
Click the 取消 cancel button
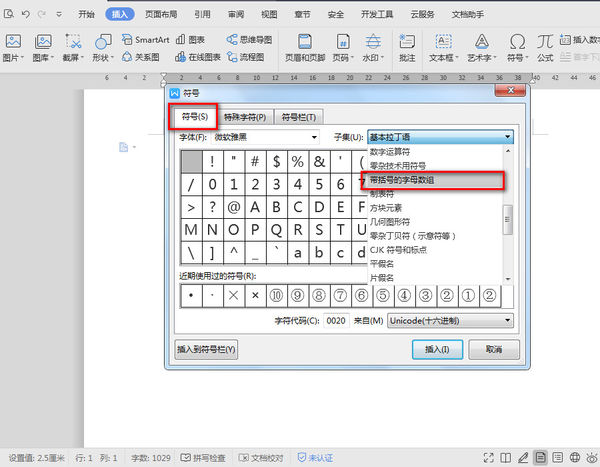tap(494, 349)
